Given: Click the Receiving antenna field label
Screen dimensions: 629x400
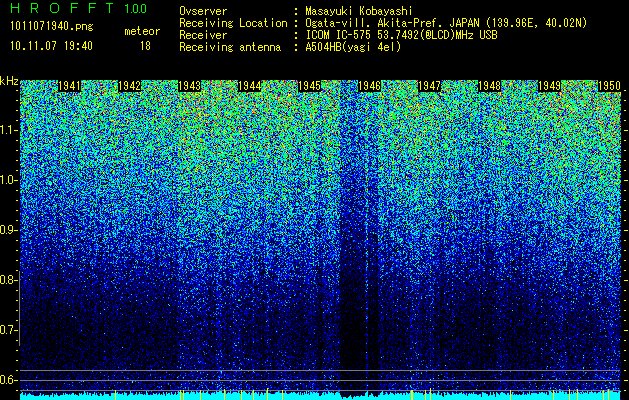Looking at the screenshot, I should pos(230,47).
